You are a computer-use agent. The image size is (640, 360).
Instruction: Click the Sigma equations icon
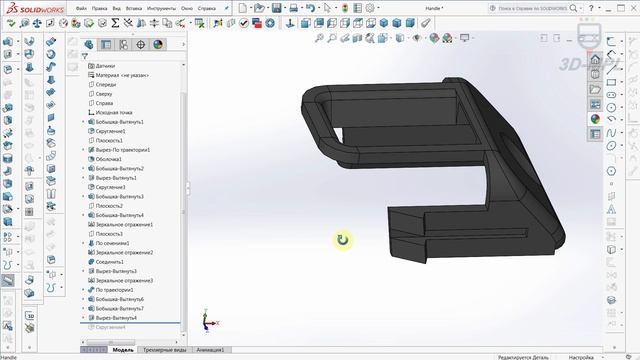[116, 23]
